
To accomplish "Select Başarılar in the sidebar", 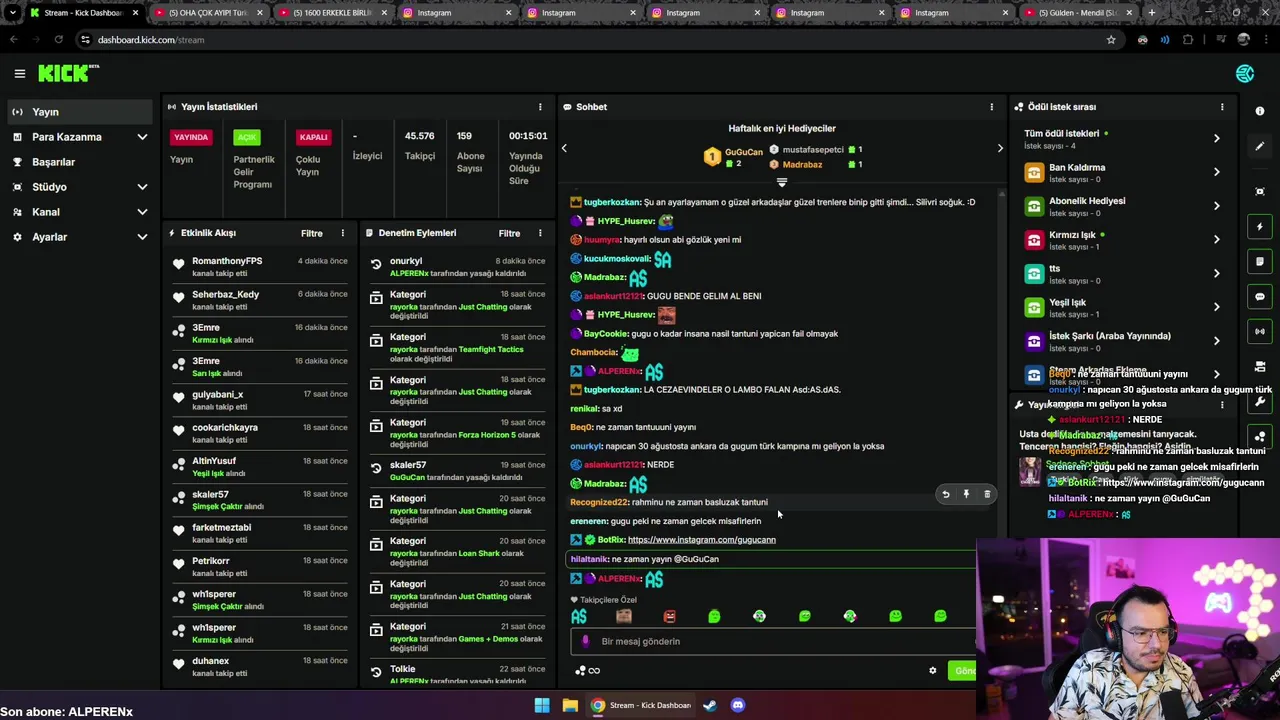I will pos(80,162).
